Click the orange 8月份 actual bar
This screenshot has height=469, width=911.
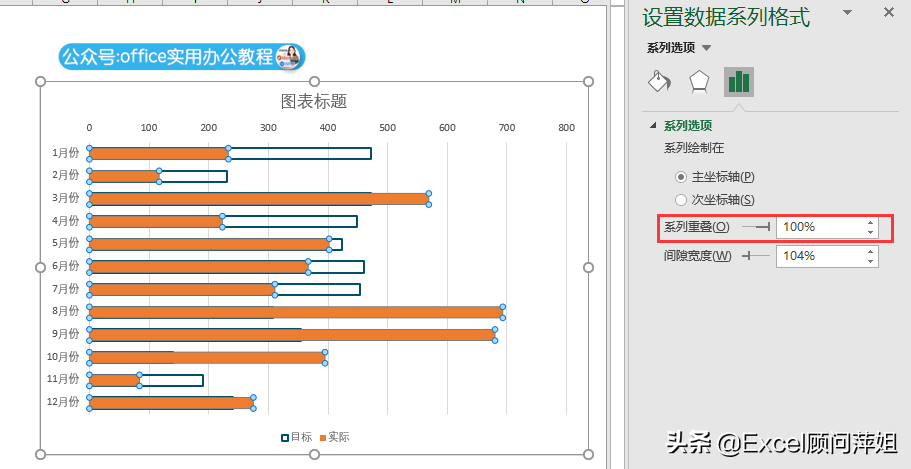(296, 312)
